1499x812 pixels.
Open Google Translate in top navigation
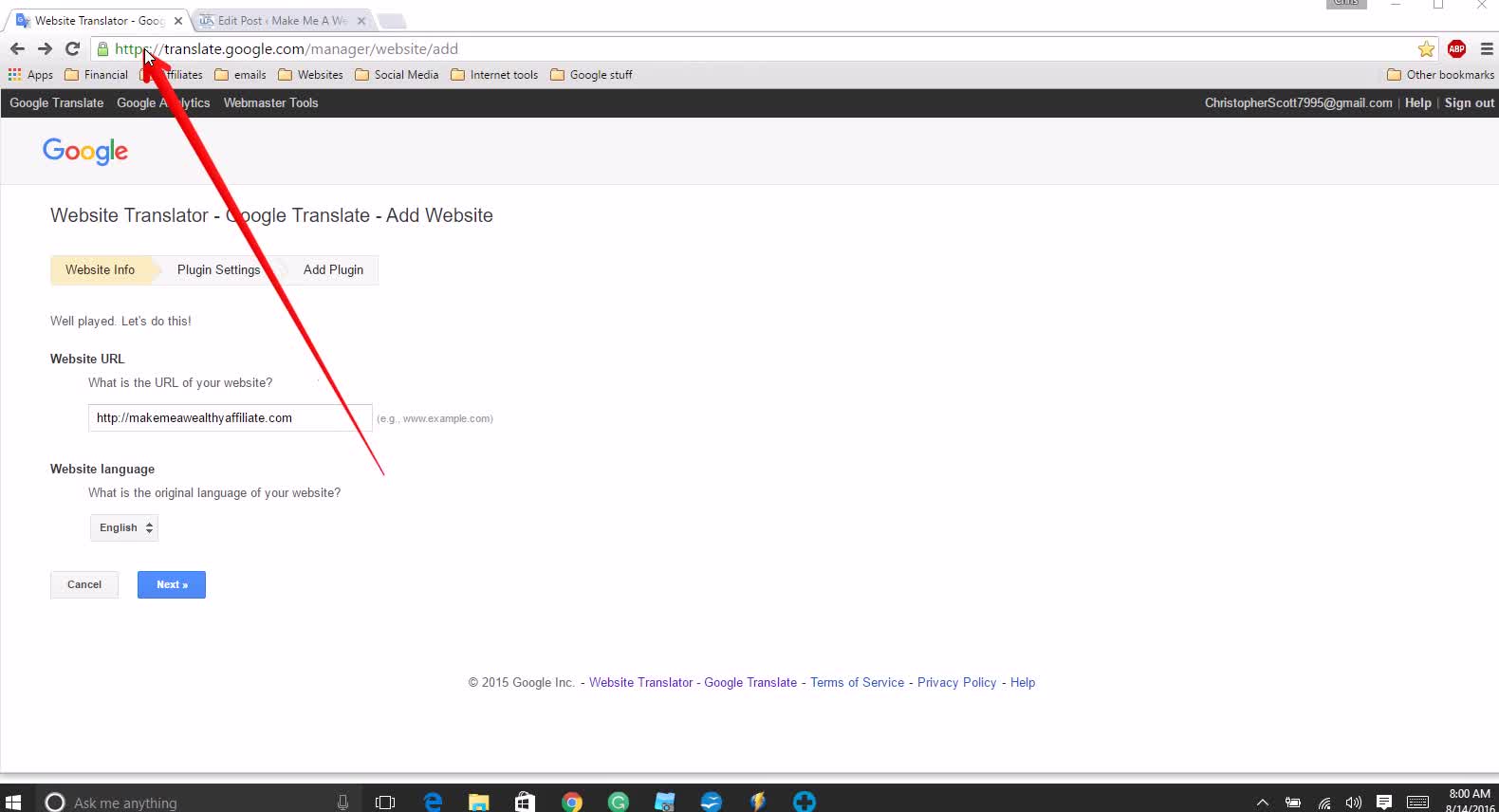tap(57, 102)
